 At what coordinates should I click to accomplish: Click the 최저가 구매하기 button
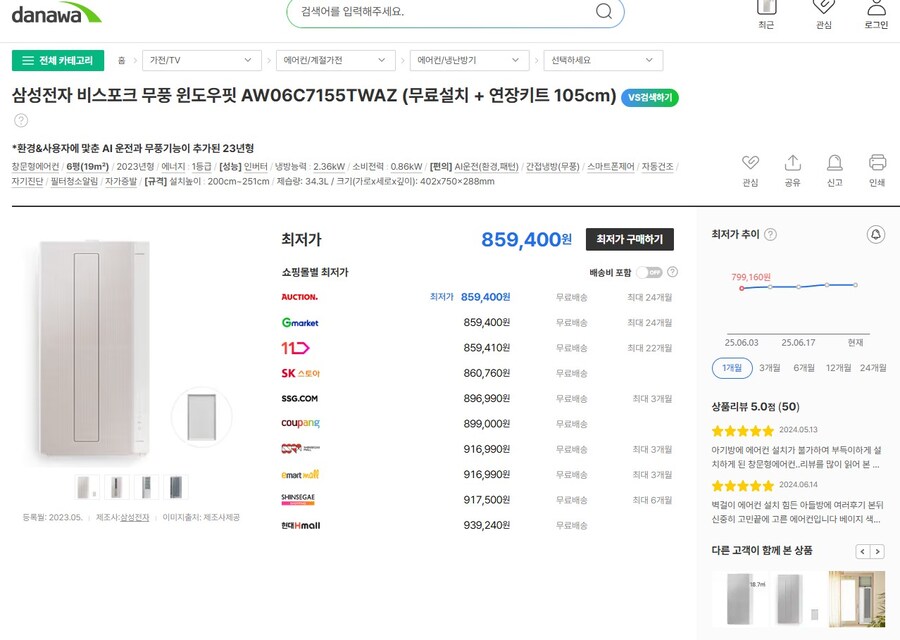point(630,239)
